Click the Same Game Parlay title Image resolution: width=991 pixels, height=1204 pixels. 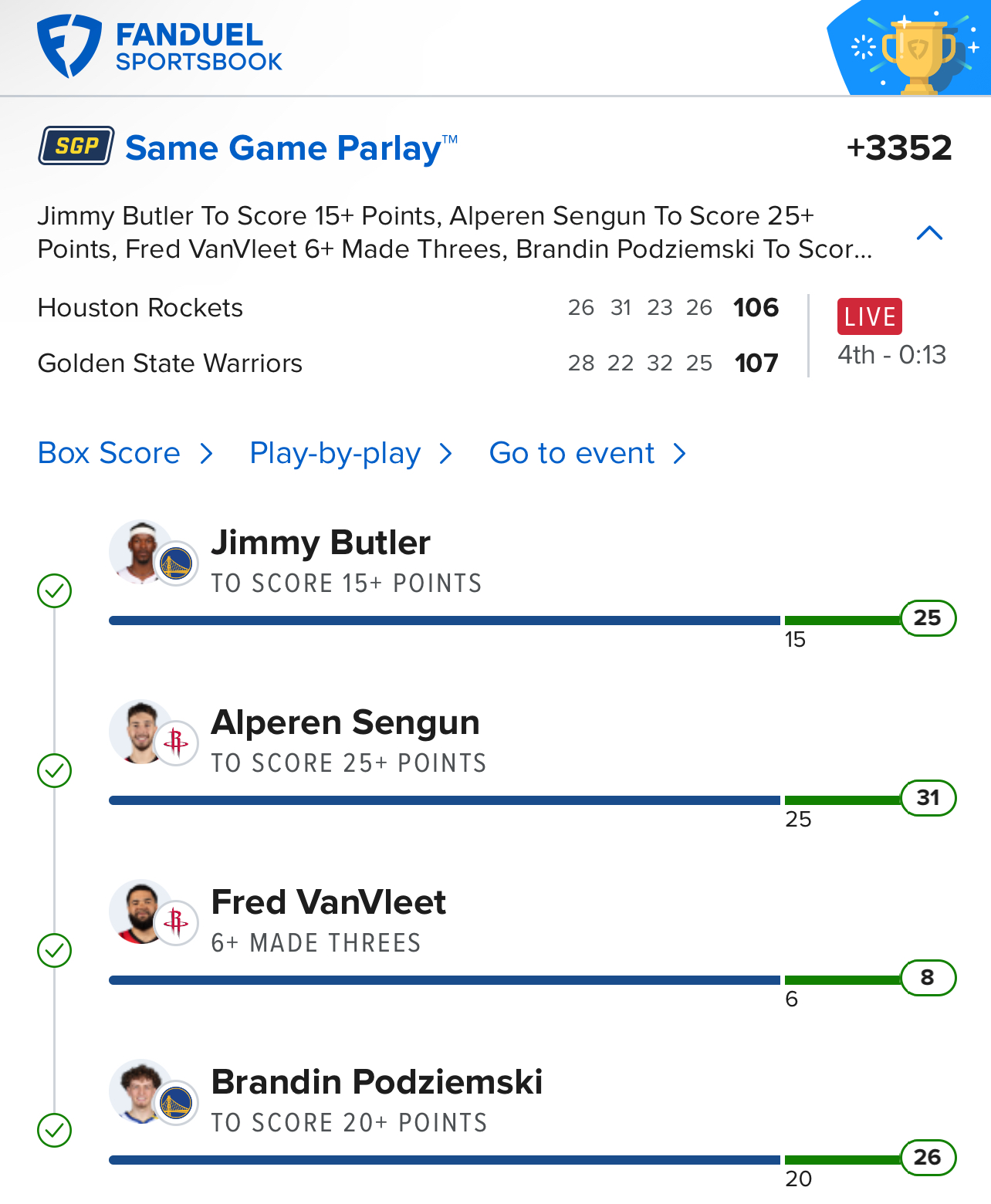click(282, 148)
